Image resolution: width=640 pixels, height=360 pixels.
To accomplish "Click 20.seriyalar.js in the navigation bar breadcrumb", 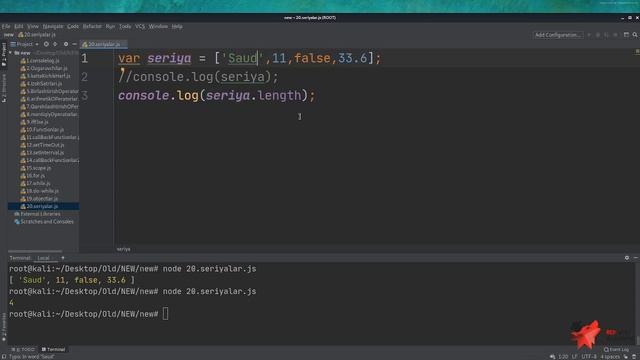I will click(37, 35).
